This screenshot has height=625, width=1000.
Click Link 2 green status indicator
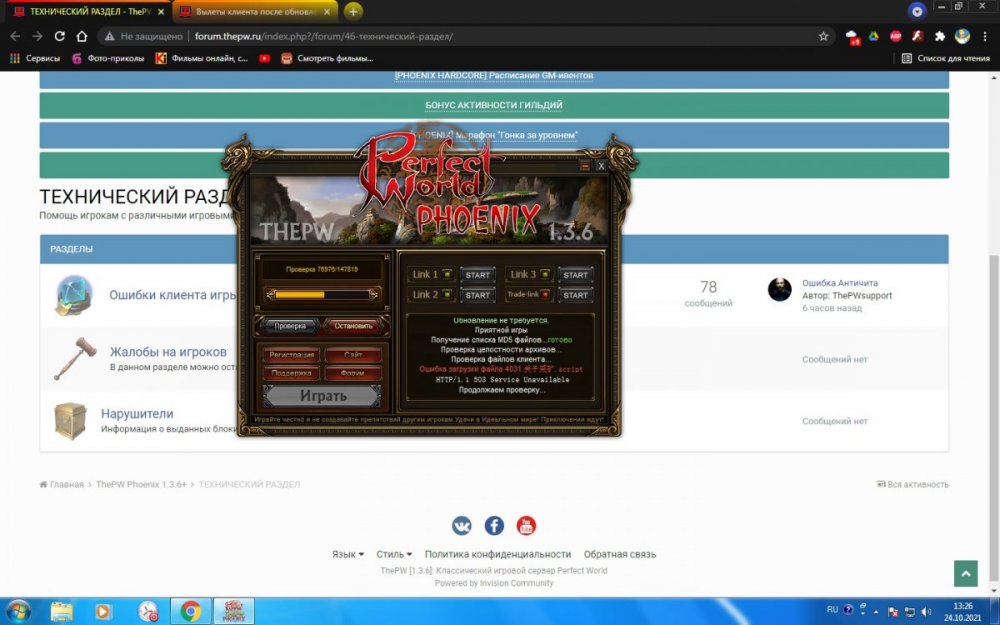447,294
